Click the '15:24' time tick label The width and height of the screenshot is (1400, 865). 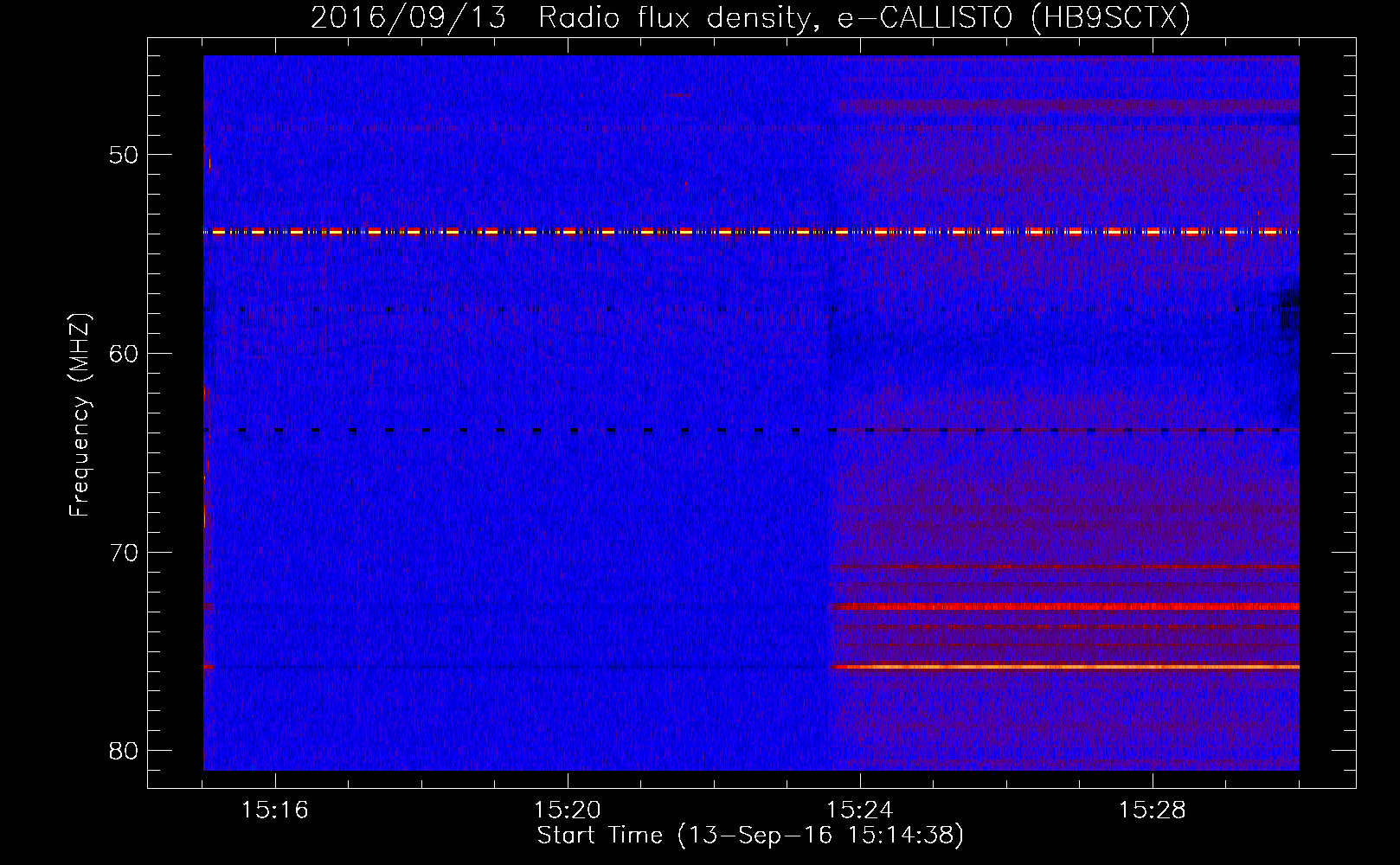coord(859,811)
